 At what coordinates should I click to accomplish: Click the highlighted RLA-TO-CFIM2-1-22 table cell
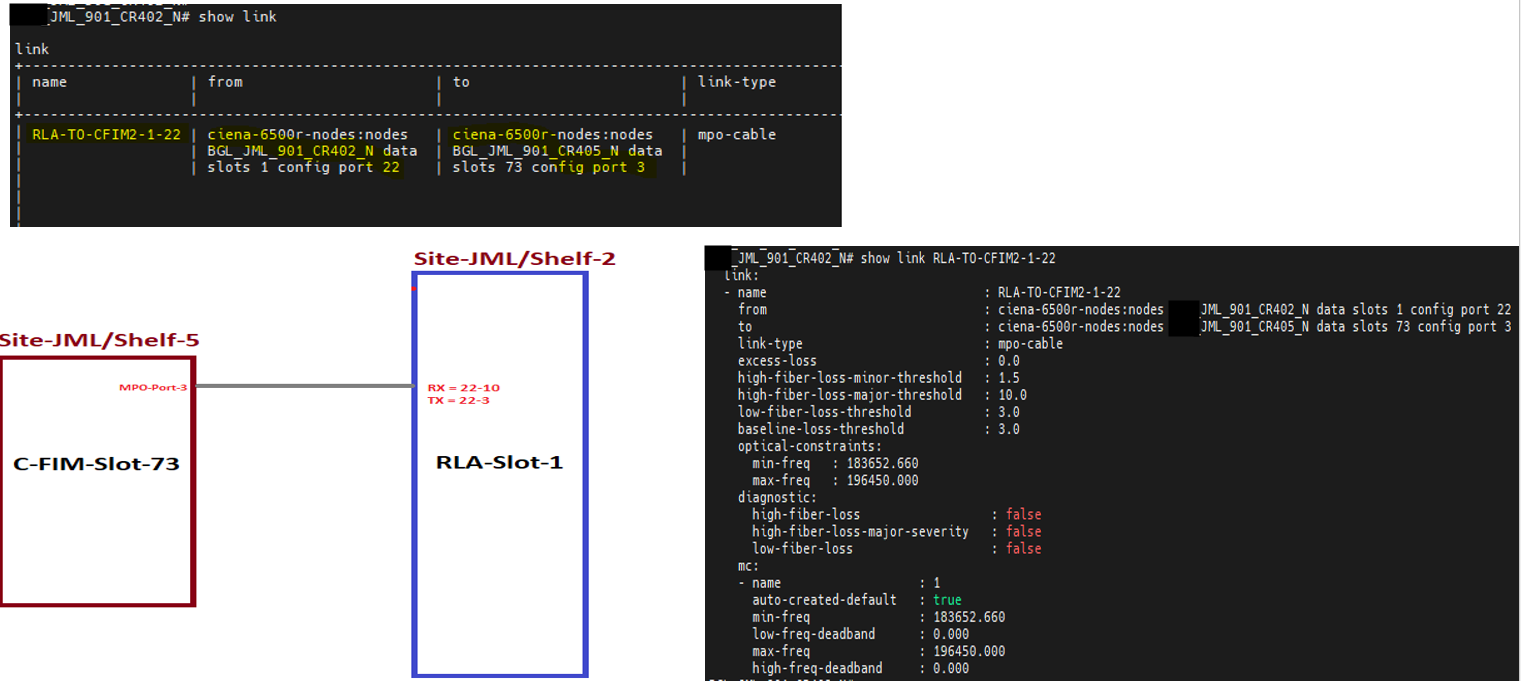coord(106,135)
